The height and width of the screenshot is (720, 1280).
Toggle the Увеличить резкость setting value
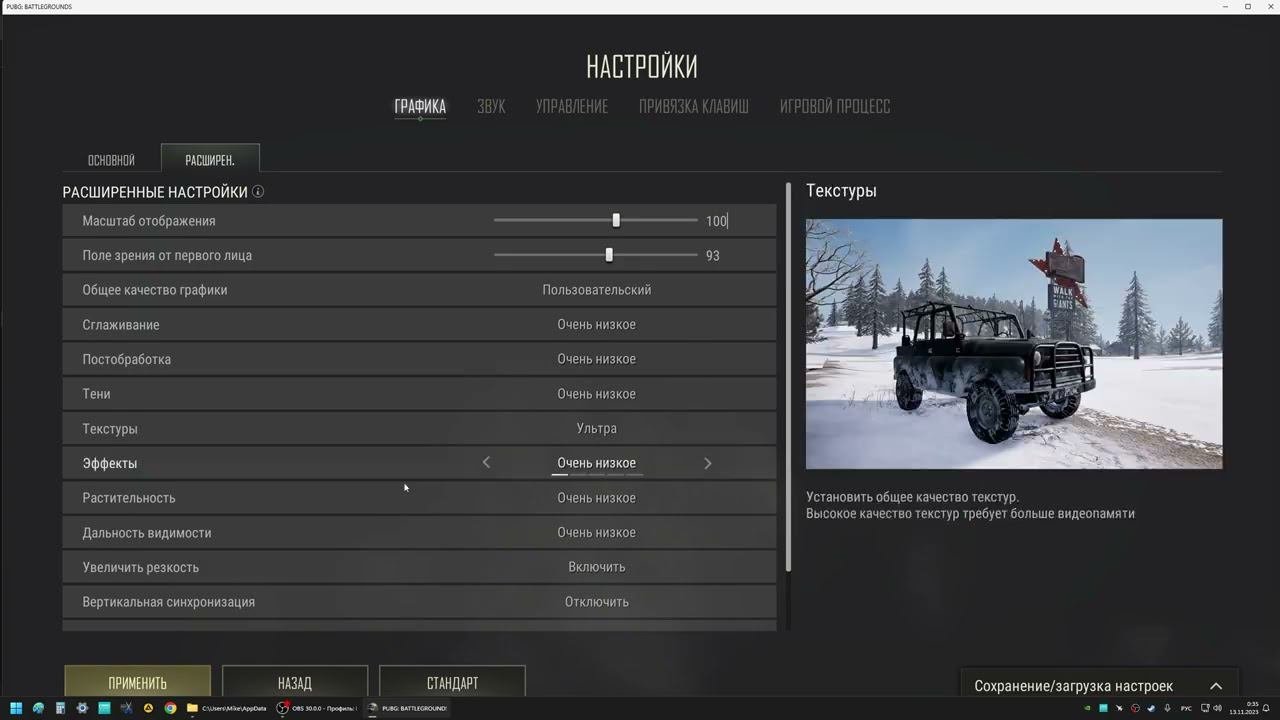(x=597, y=567)
